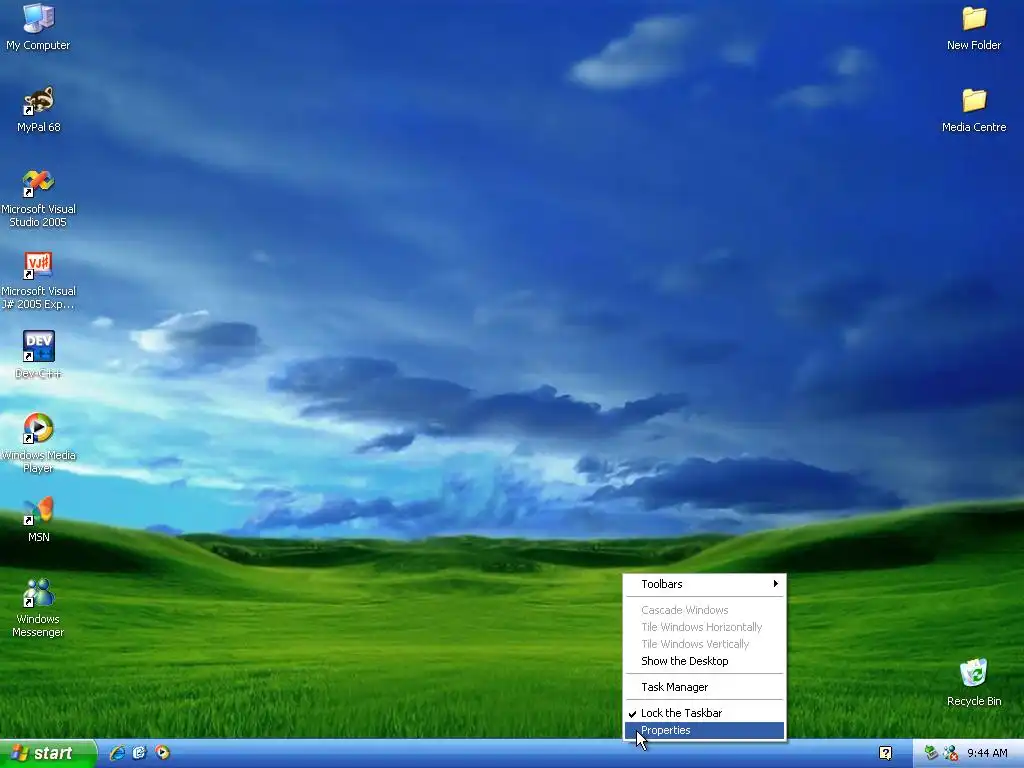Viewport: 1024px width, 768px height.
Task: Click the network connection tray icon
Action: pyautogui.click(x=950, y=754)
